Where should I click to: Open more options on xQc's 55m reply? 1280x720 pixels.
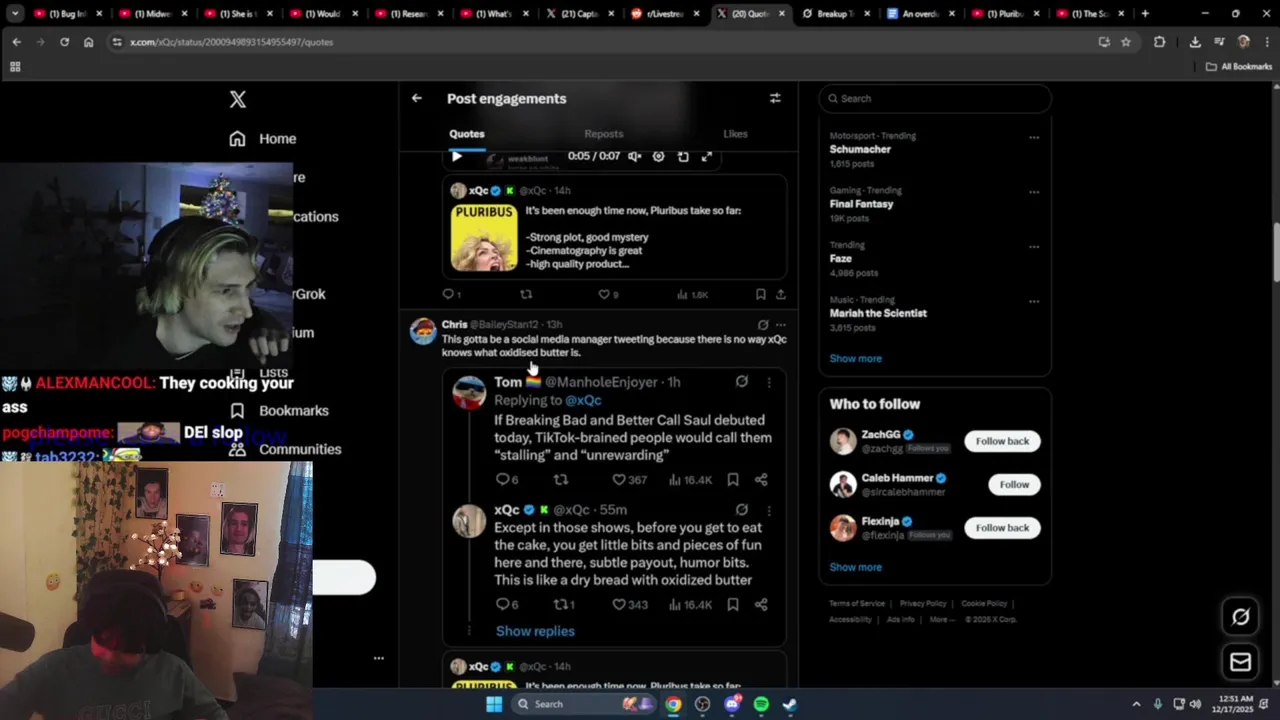[x=768, y=510]
